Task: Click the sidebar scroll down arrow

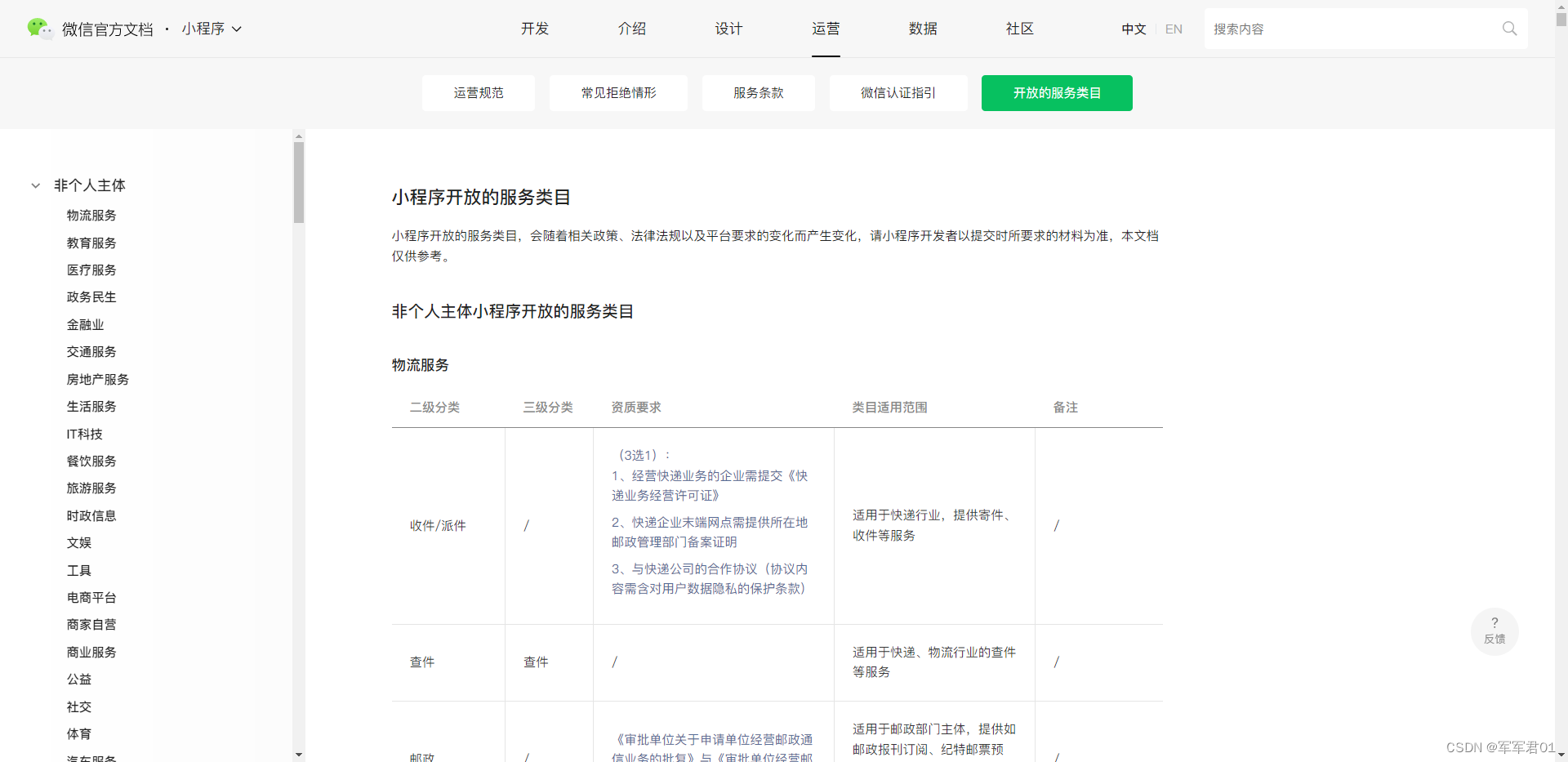Action: pos(299,755)
